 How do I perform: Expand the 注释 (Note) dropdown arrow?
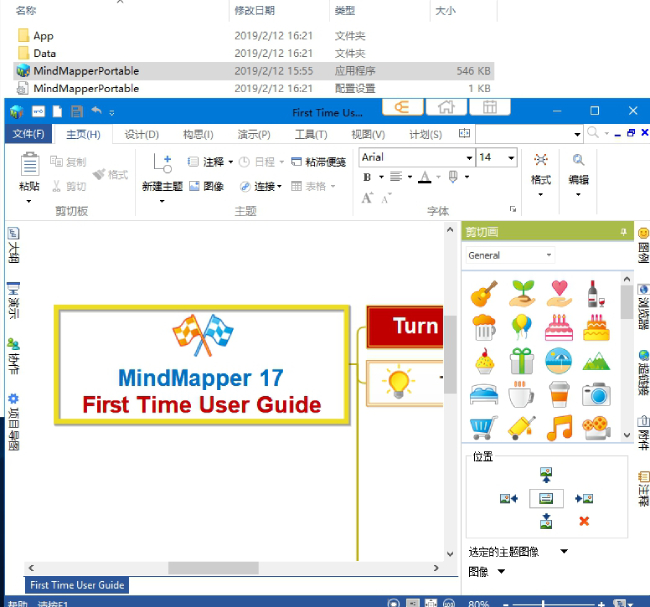click(231, 162)
